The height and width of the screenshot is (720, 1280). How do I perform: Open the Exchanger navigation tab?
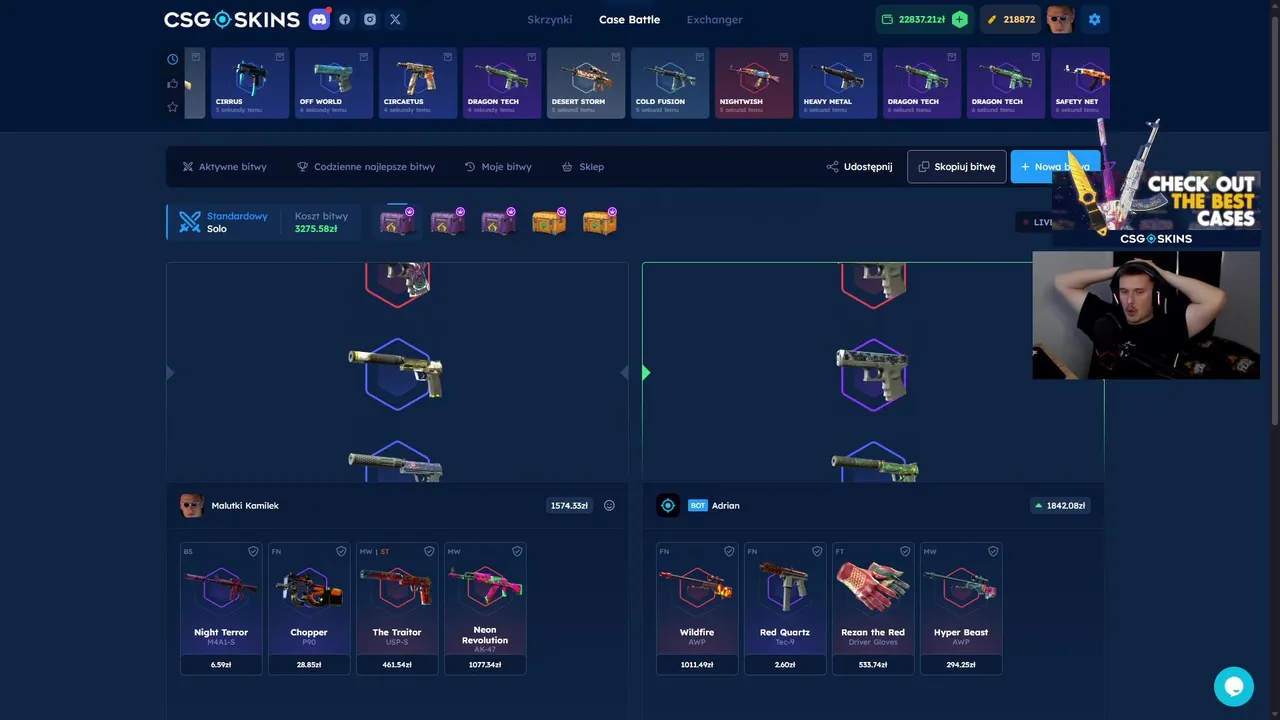coord(715,20)
